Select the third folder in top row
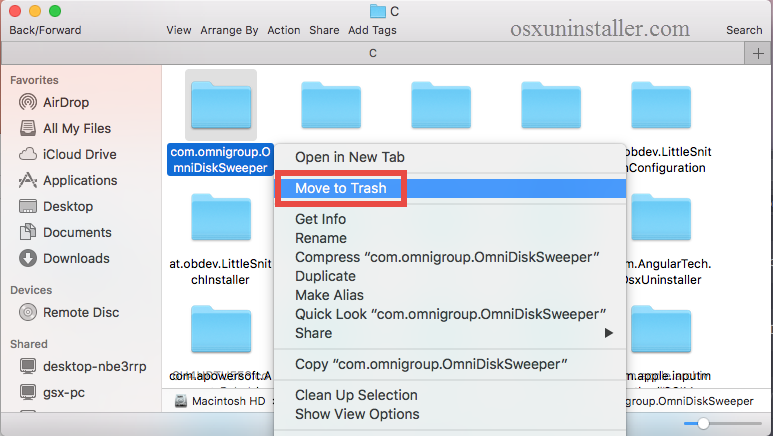The image size is (773, 436). point(441,105)
